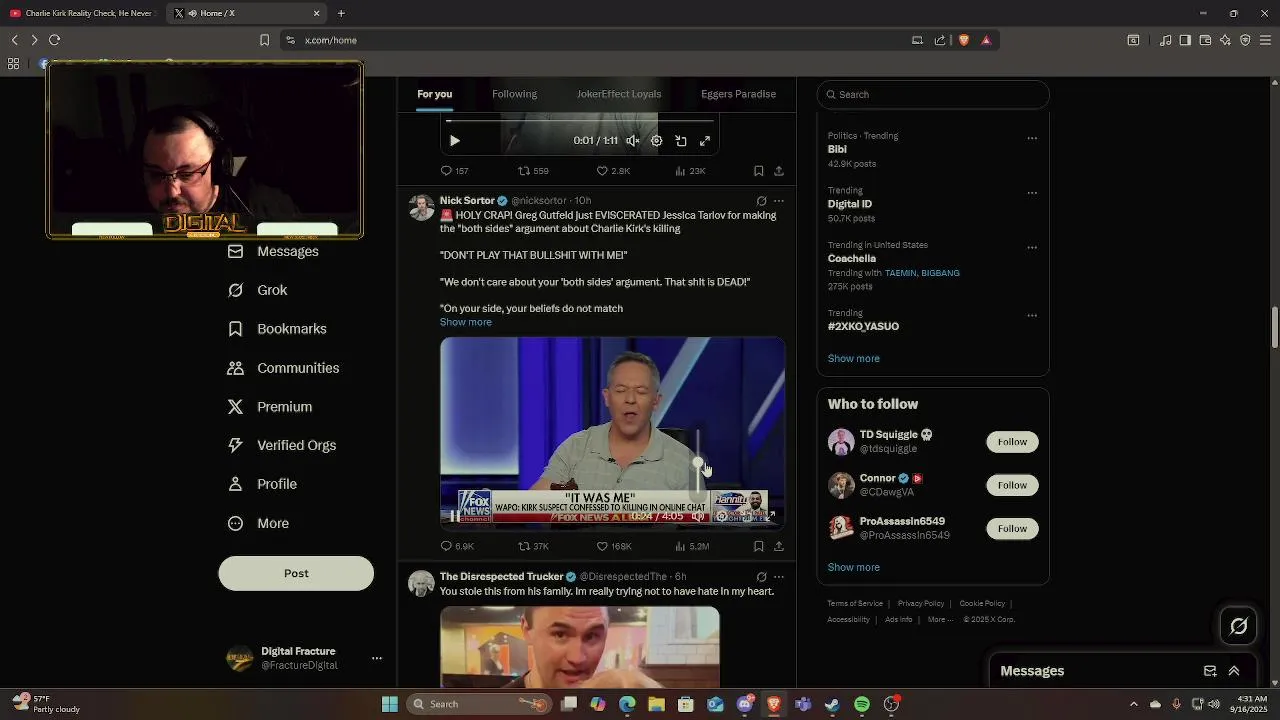Viewport: 1280px width, 720px height.
Task: Bookmark Nick Sortor's post
Action: tap(758, 546)
